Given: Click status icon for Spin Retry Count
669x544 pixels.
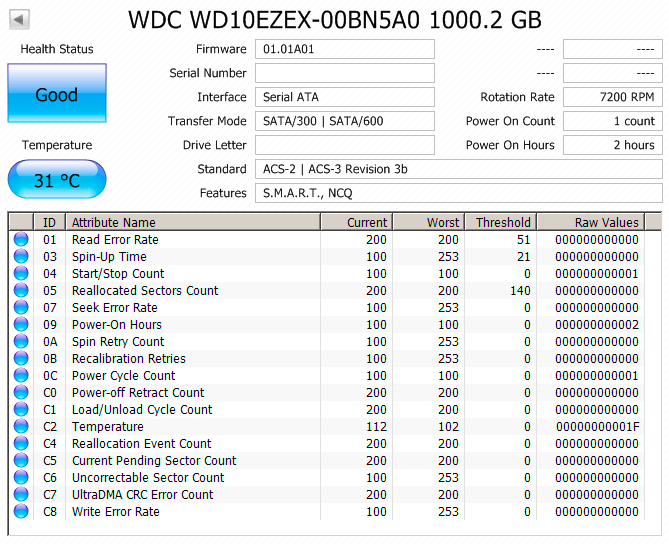Looking at the screenshot, I should point(21,341).
